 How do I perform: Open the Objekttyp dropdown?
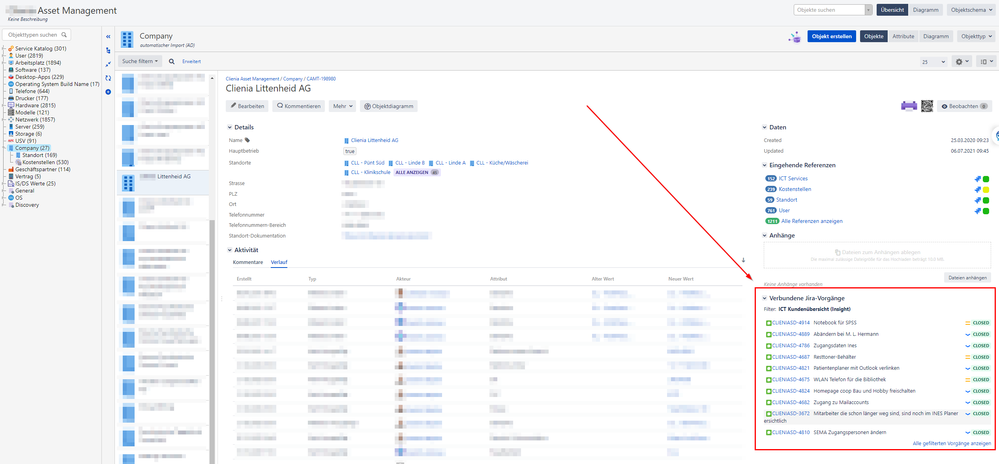coord(974,36)
